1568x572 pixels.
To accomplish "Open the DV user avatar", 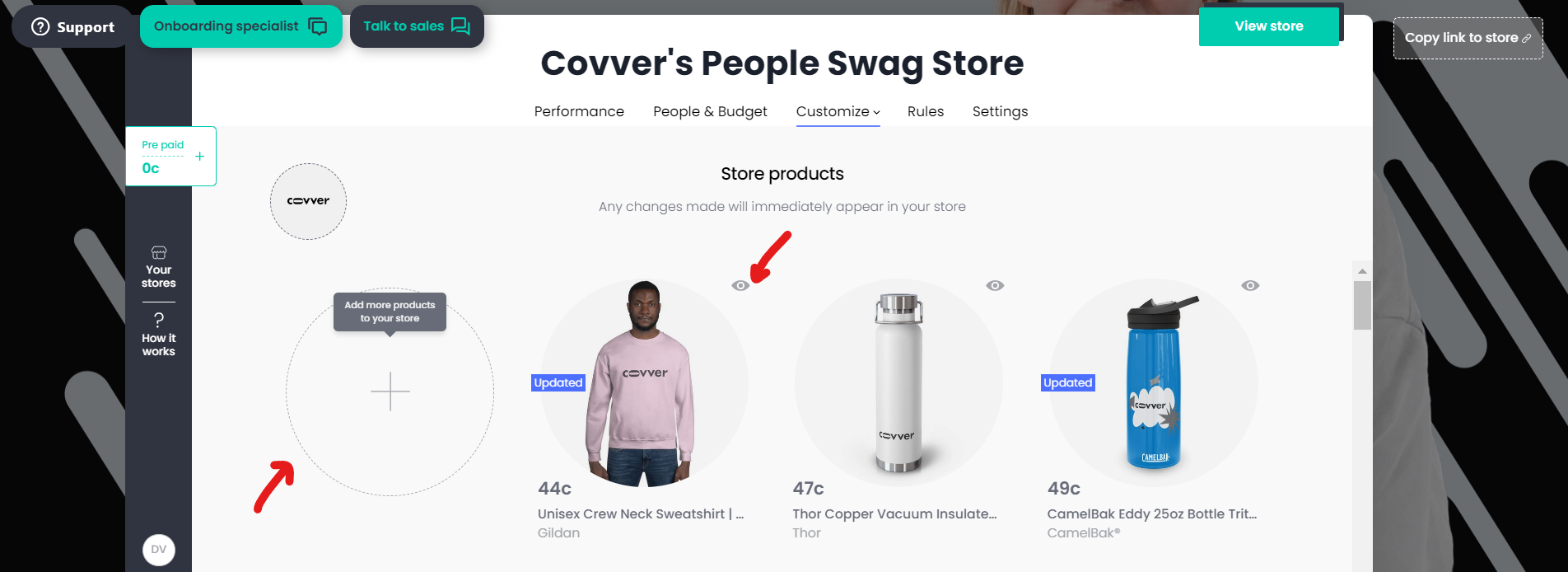I will (159, 550).
